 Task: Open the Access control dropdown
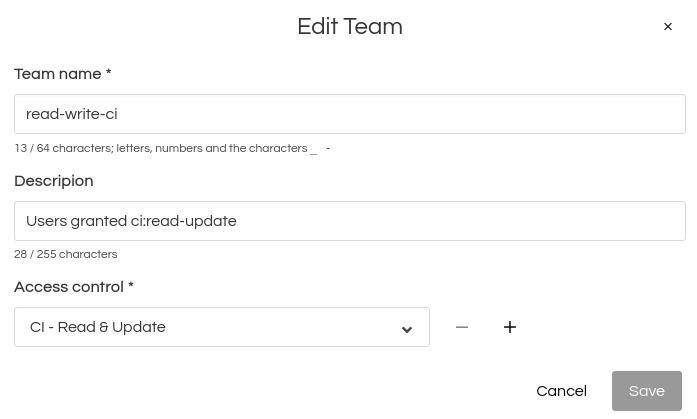[222, 327]
